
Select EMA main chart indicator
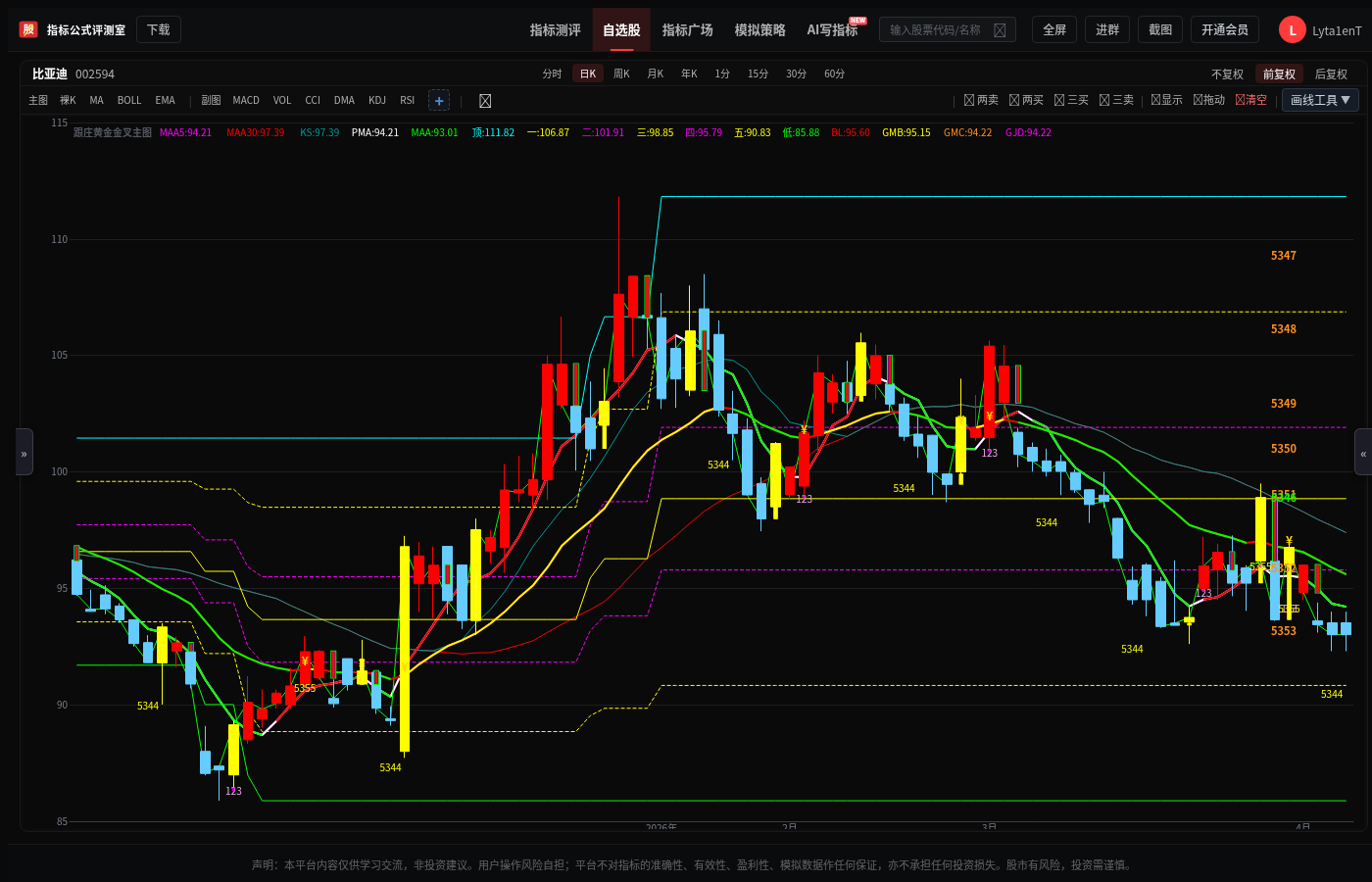(165, 100)
